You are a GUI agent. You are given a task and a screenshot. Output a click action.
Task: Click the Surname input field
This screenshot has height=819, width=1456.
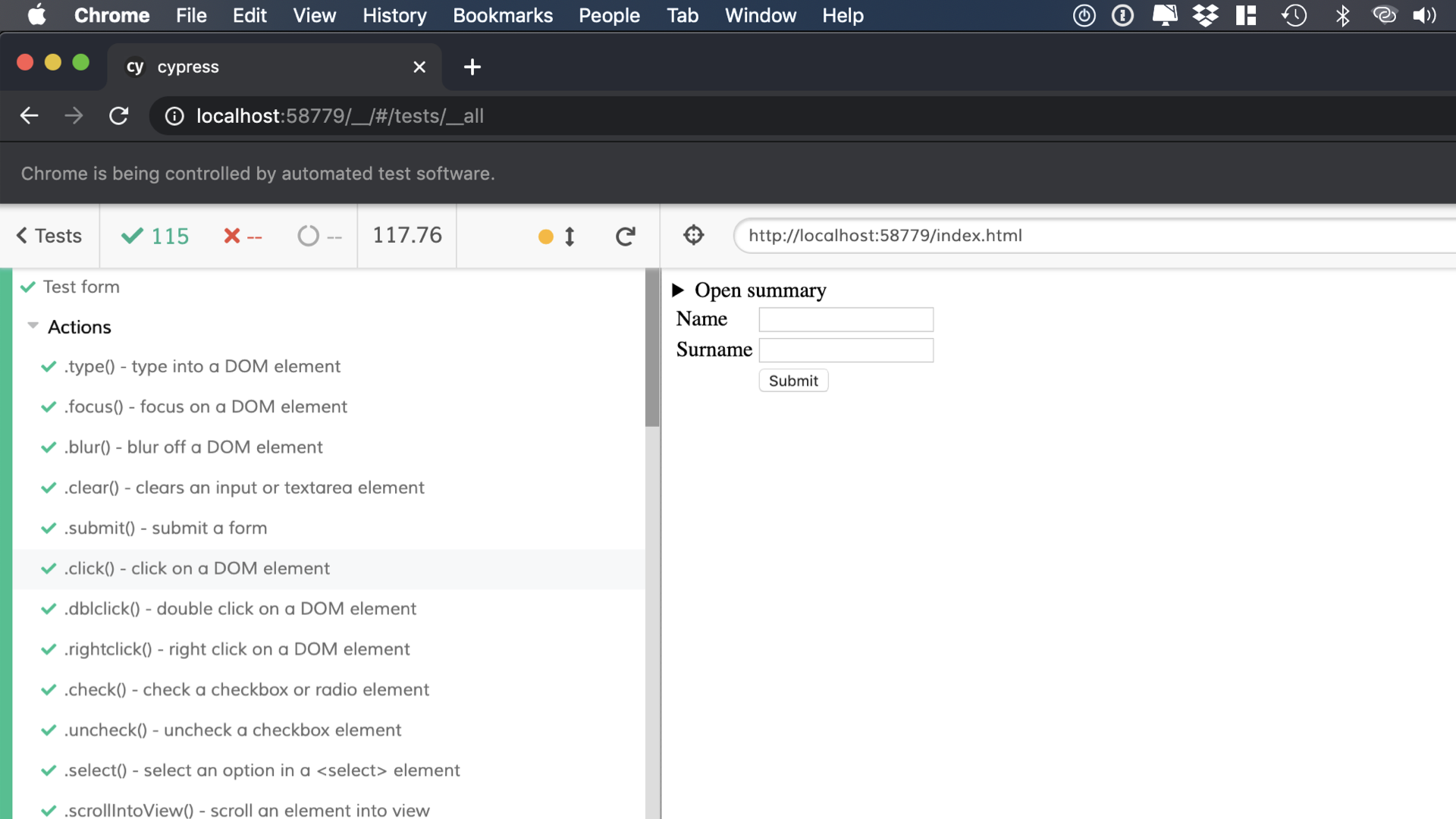(x=846, y=350)
